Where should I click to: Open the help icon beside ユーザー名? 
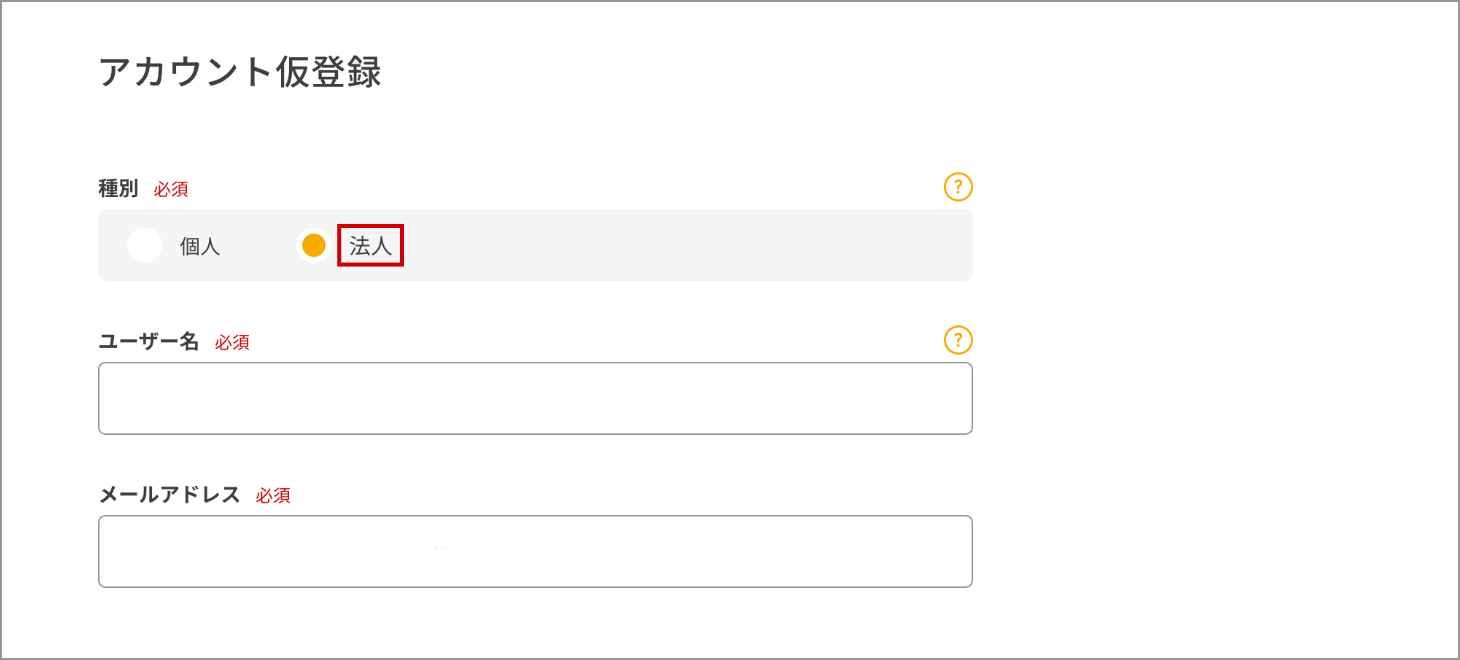coord(958,340)
